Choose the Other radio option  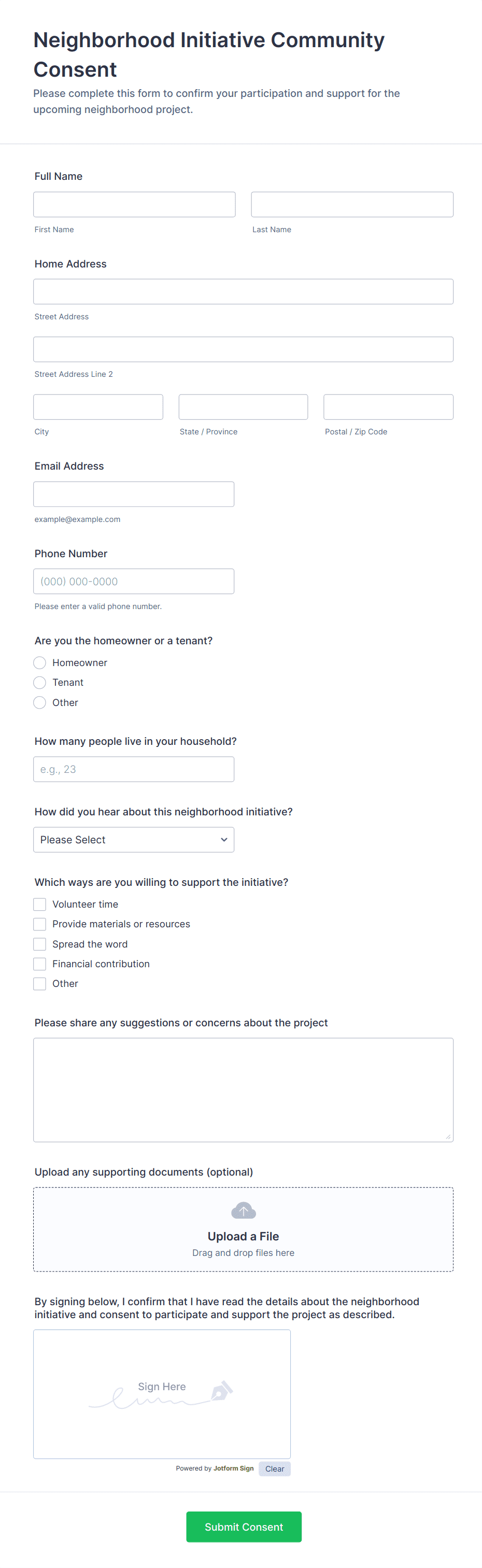pyautogui.click(x=39, y=702)
